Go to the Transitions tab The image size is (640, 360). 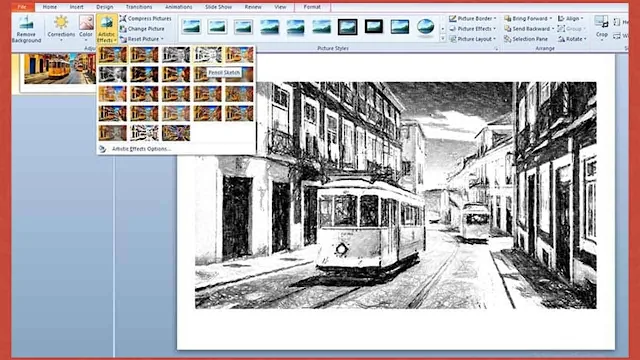pos(139,7)
